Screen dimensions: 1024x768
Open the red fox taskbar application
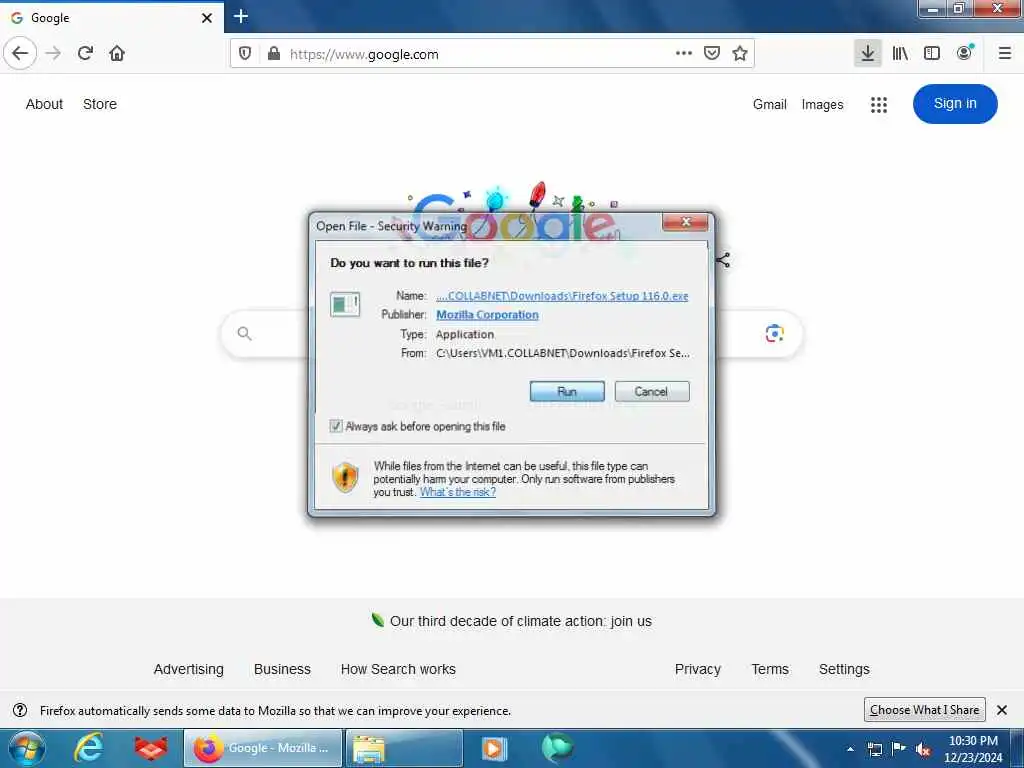click(x=151, y=748)
